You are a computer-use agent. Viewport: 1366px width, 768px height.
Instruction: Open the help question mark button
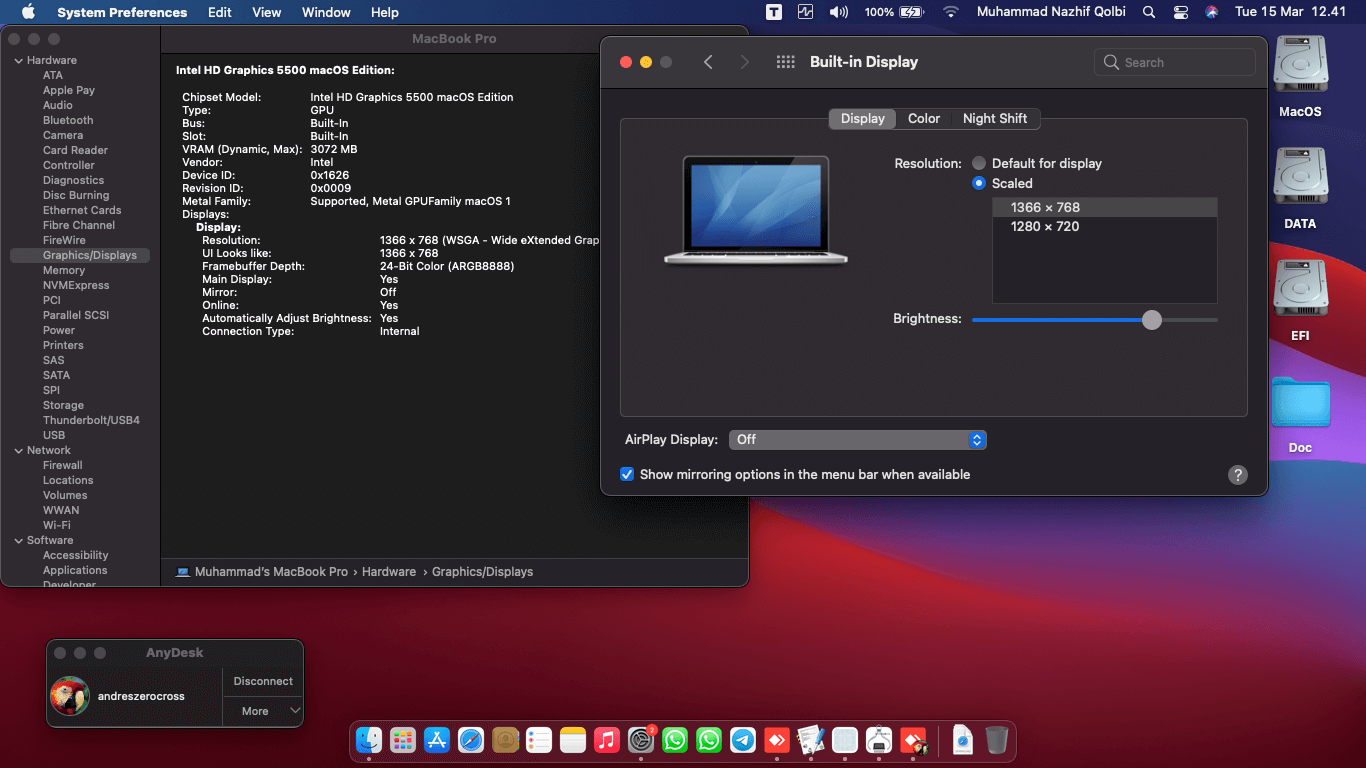(1237, 475)
